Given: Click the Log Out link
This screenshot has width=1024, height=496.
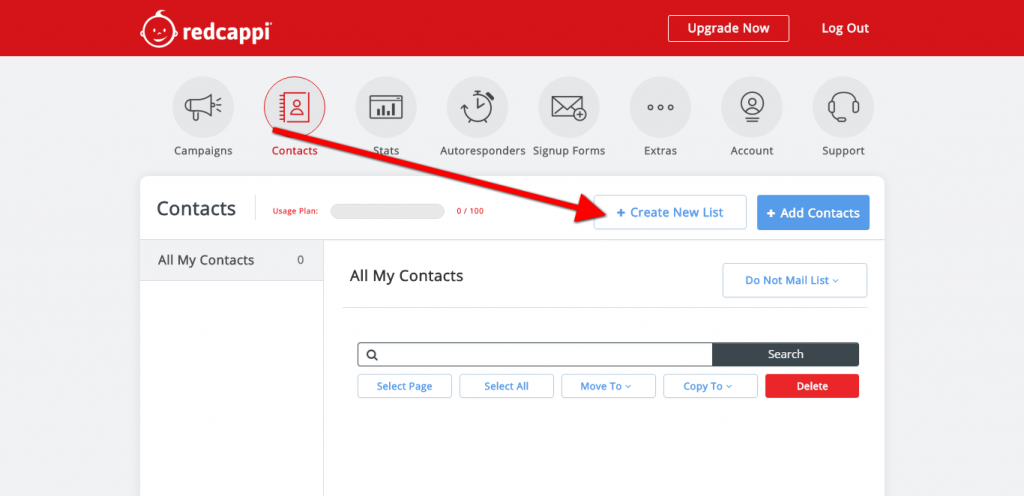Looking at the screenshot, I should pos(845,28).
